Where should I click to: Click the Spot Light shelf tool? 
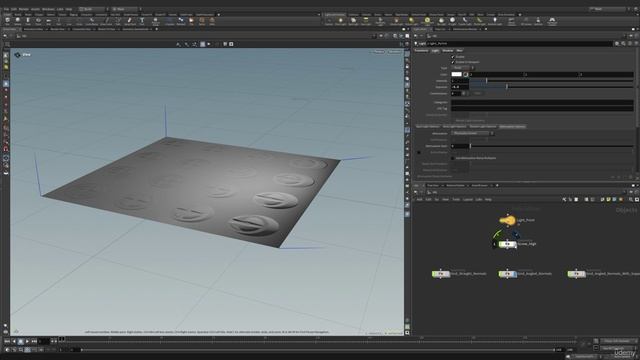pos(353,21)
